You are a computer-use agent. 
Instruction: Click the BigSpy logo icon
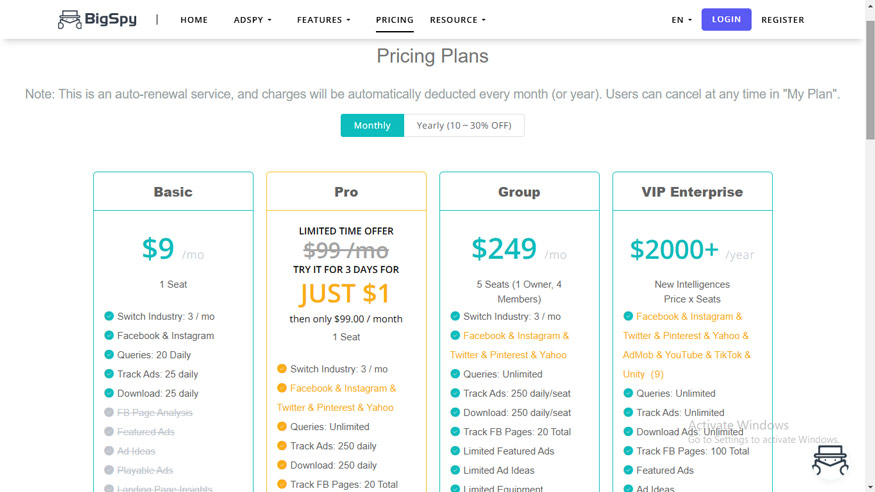69,20
